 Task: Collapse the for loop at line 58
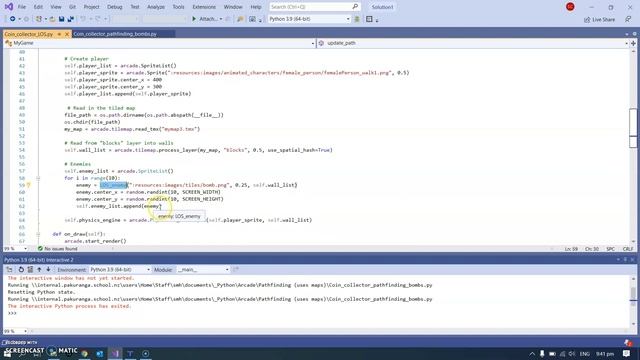click(x=38, y=178)
